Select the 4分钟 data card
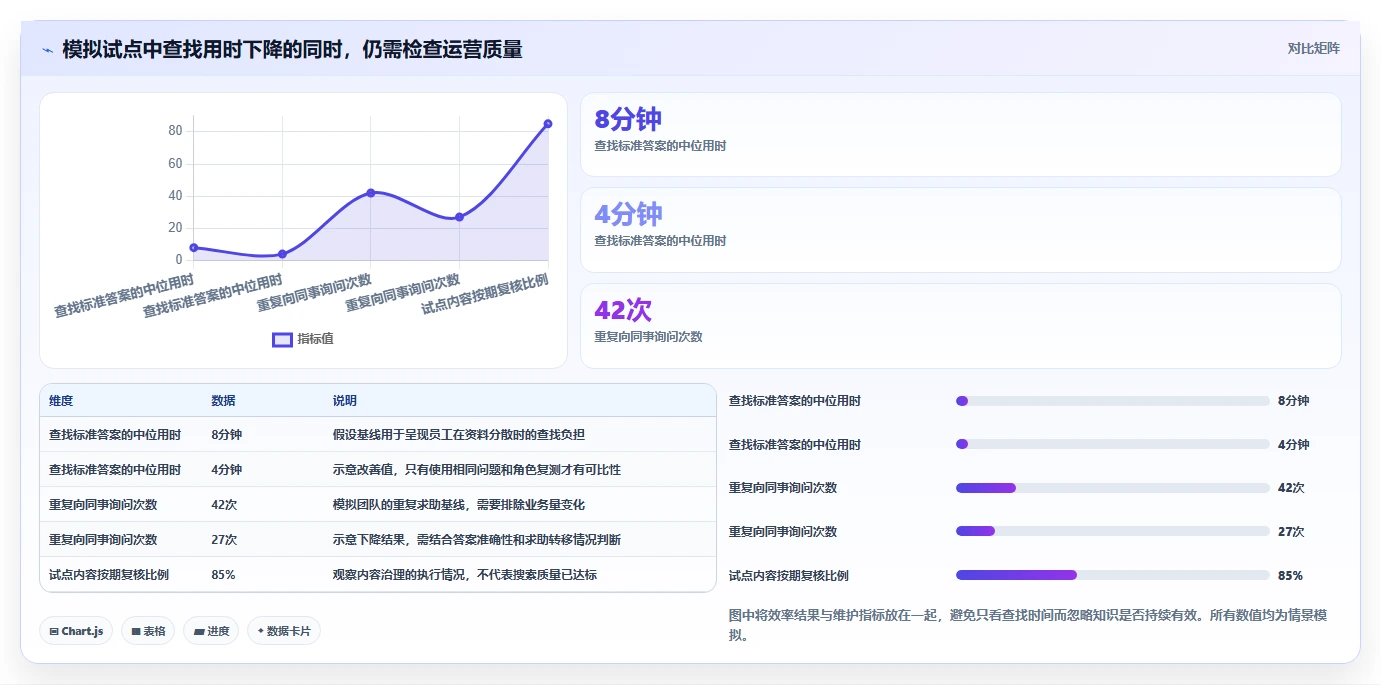Image resolution: width=1381 pixels, height=685 pixels. pos(960,230)
